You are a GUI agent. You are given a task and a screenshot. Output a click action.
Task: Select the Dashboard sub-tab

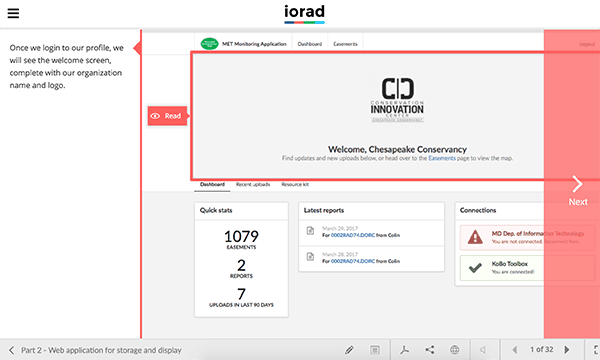[x=212, y=184]
